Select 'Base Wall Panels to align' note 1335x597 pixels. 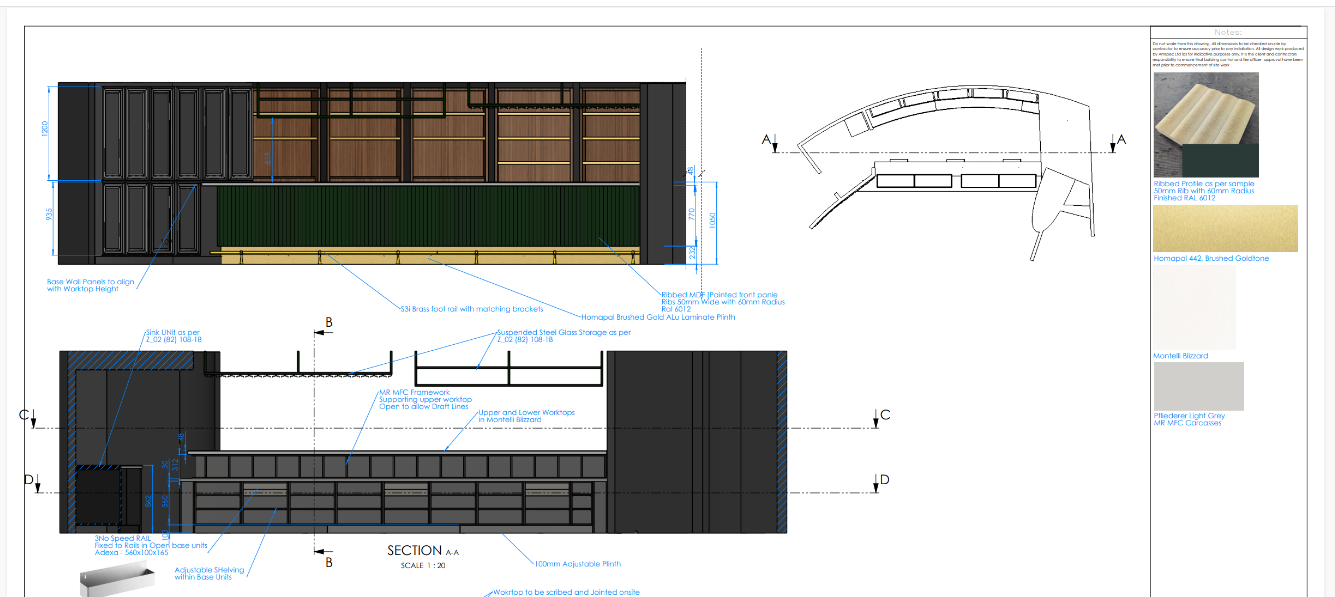click(x=90, y=282)
